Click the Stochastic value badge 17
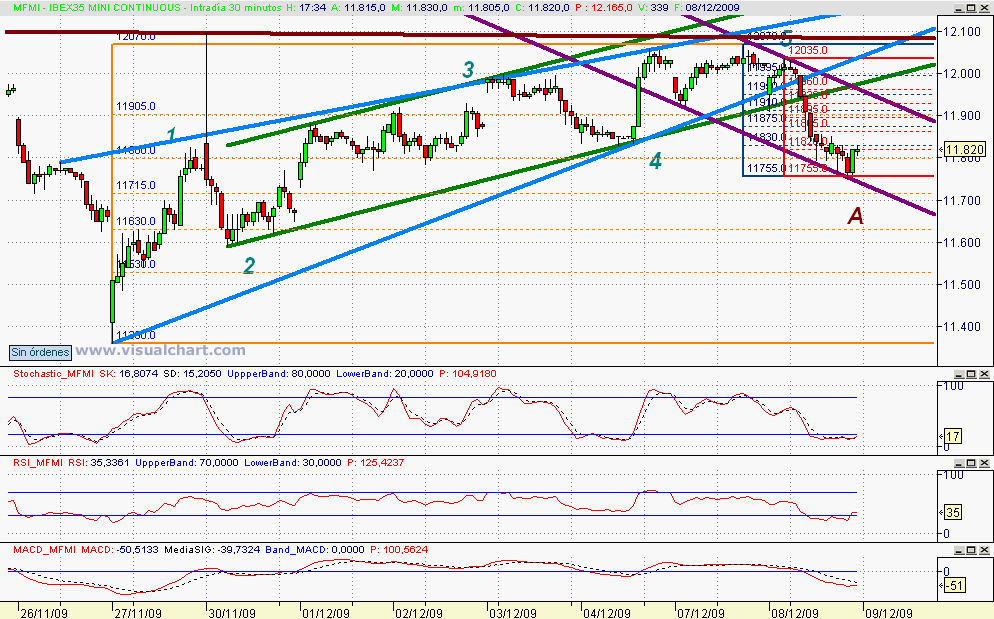The width and height of the screenshot is (994, 619). pyautogui.click(x=953, y=436)
